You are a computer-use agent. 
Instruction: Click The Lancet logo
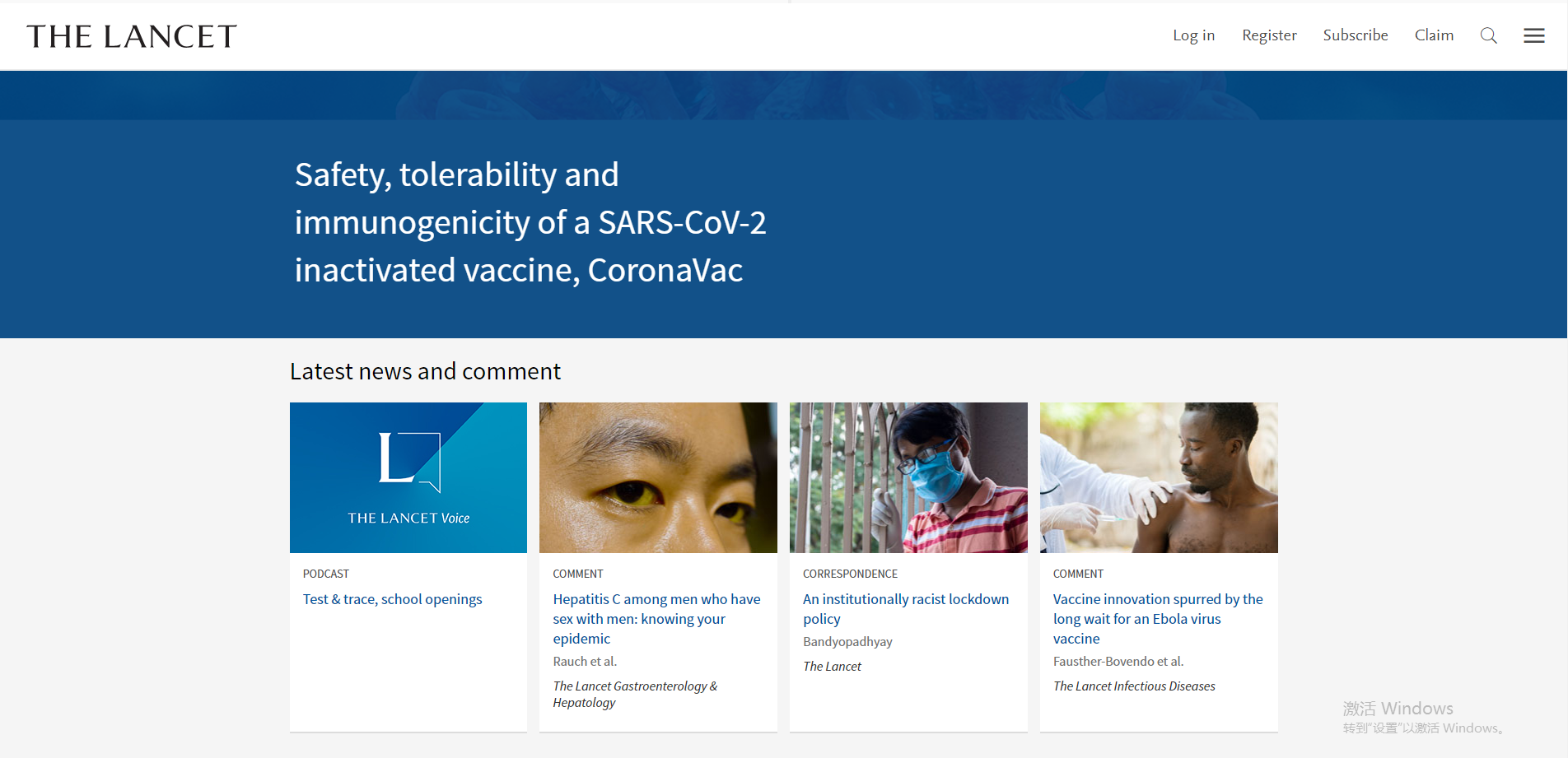tap(132, 36)
